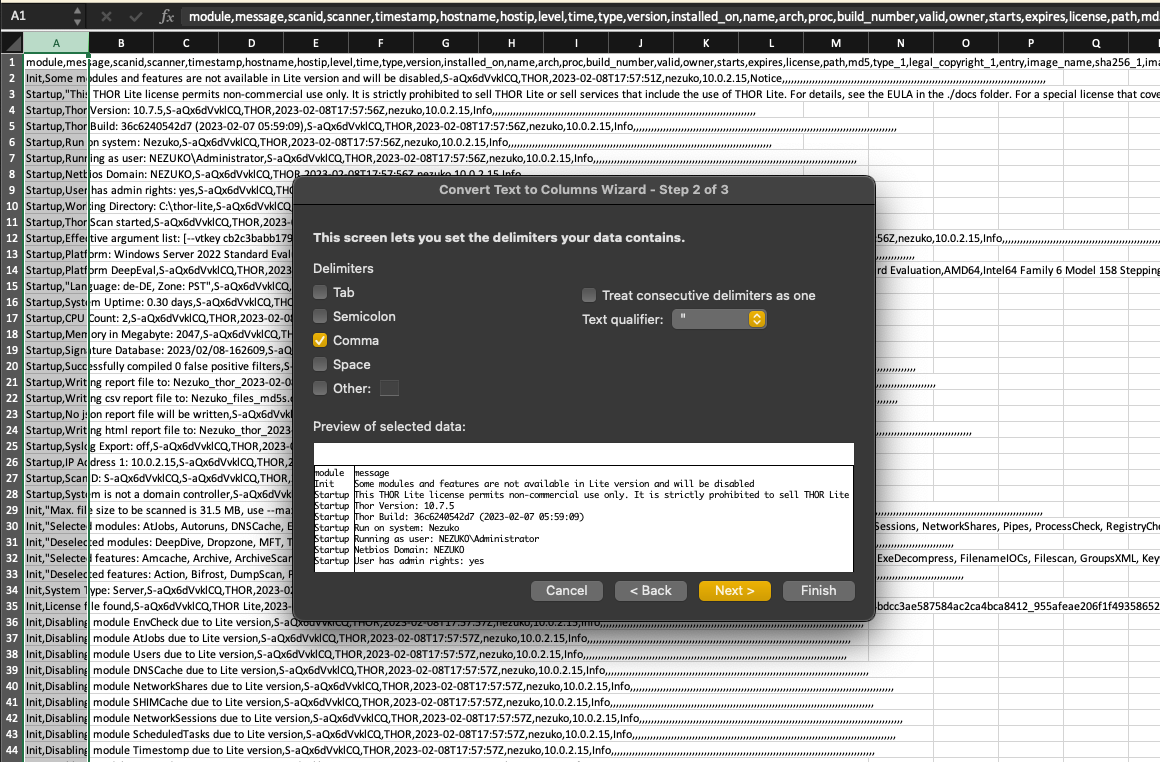
Task: Enable the Tab delimiter checkbox
Action: [320, 292]
